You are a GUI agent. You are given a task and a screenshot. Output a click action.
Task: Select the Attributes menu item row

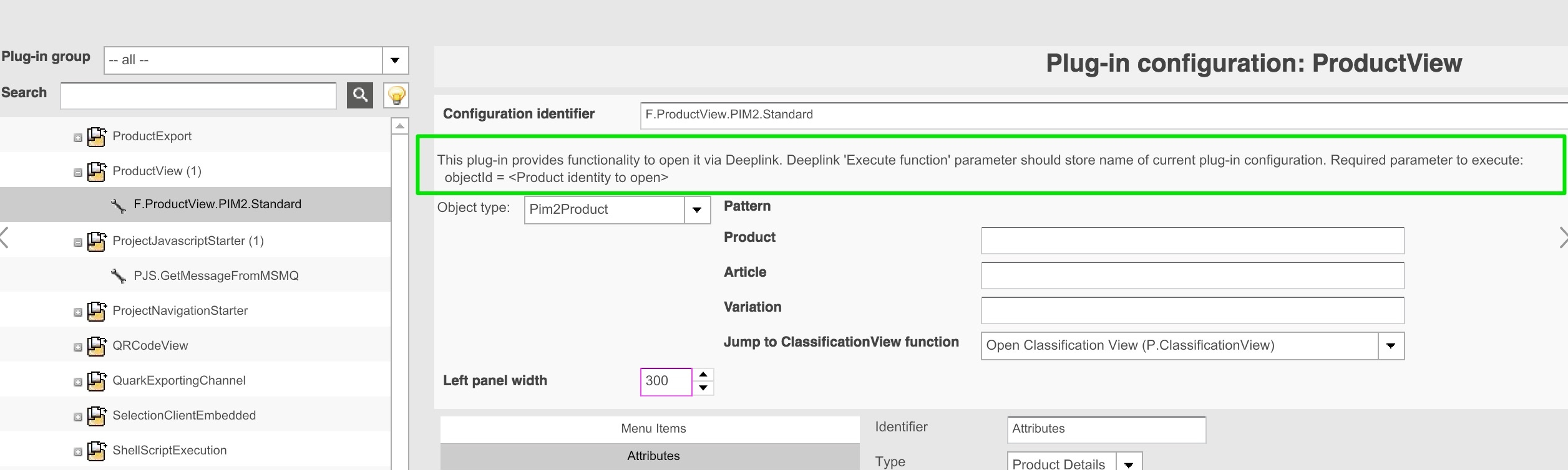[x=650, y=456]
